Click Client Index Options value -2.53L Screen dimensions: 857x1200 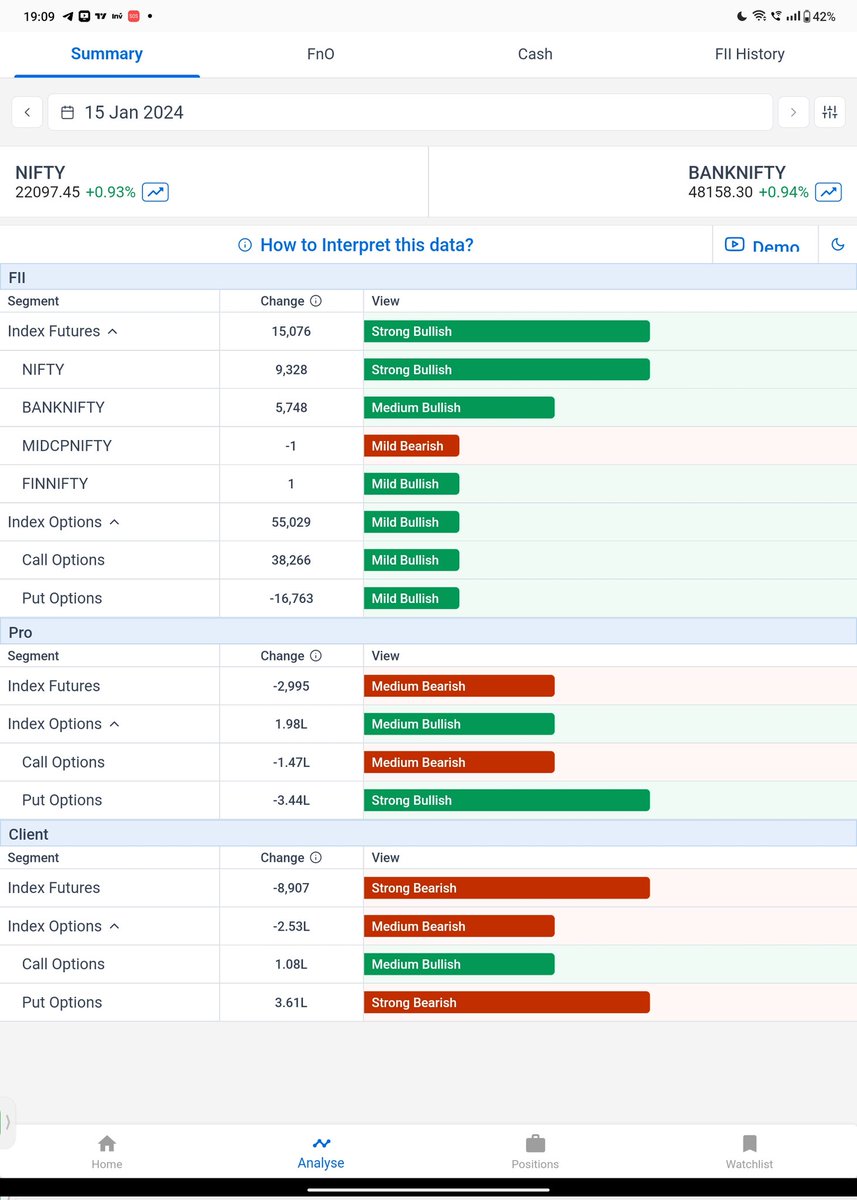(291, 926)
